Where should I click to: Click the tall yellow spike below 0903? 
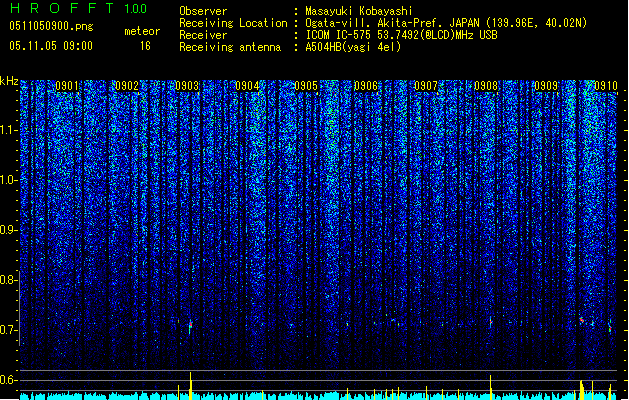(x=191, y=386)
